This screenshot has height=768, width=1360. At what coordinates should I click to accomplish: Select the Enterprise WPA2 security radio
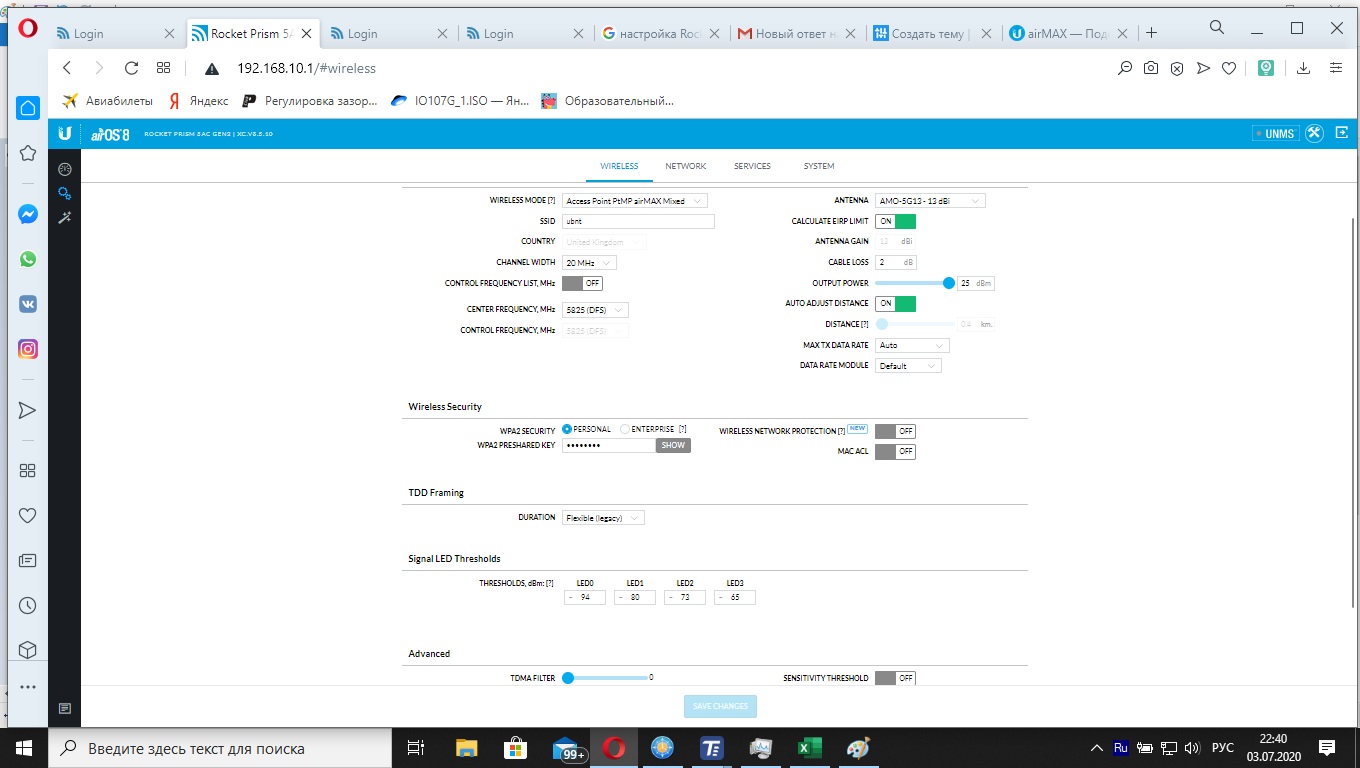click(625, 429)
